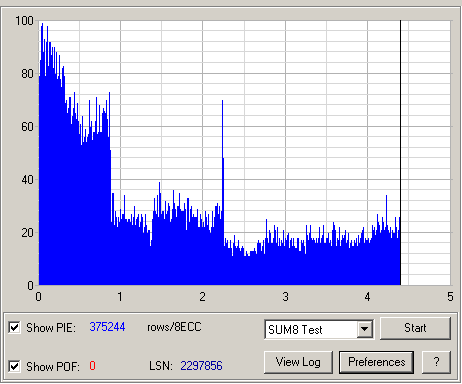The height and width of the screenshot is (384, 462).
Task: Click the POF count value 0
Action: pyautogui.click(x=92, y=366)
